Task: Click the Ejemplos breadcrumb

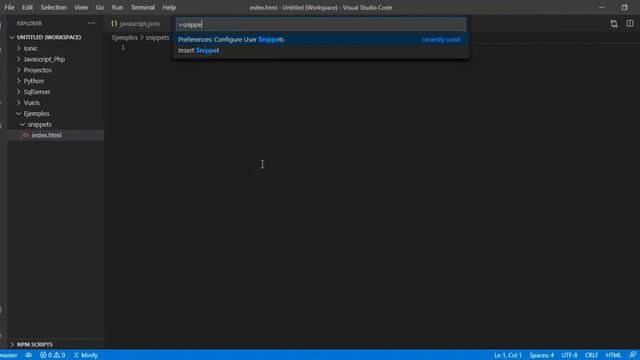Action: tap(125, 38)
